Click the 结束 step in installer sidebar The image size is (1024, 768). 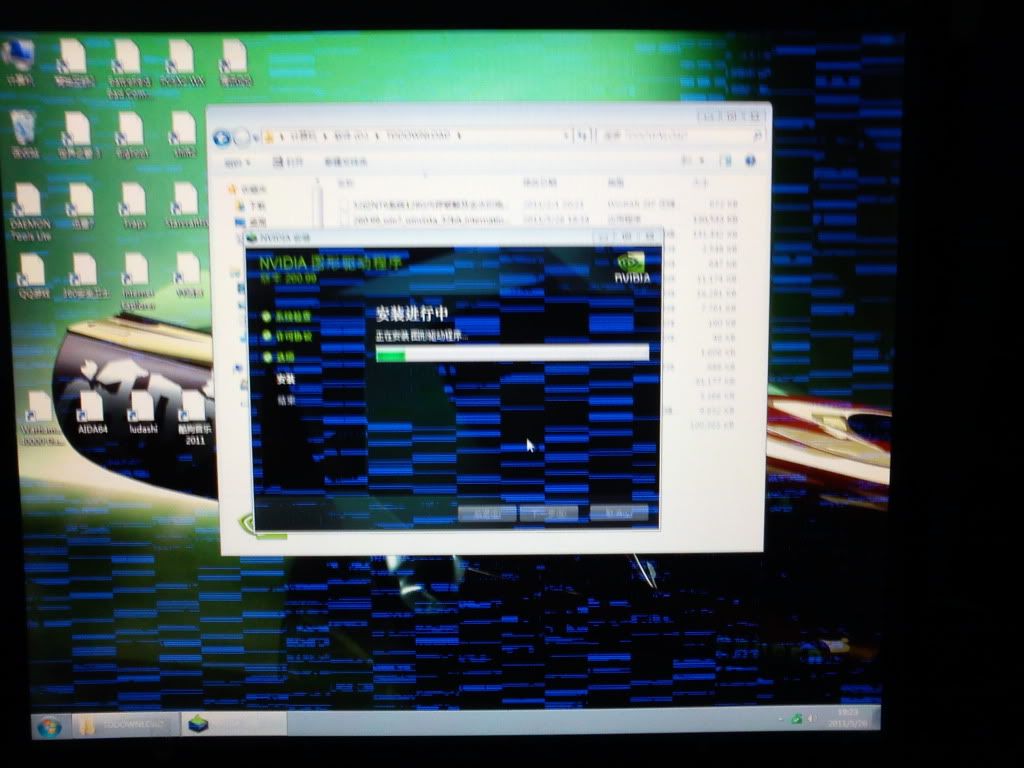[x=286, y=400]
